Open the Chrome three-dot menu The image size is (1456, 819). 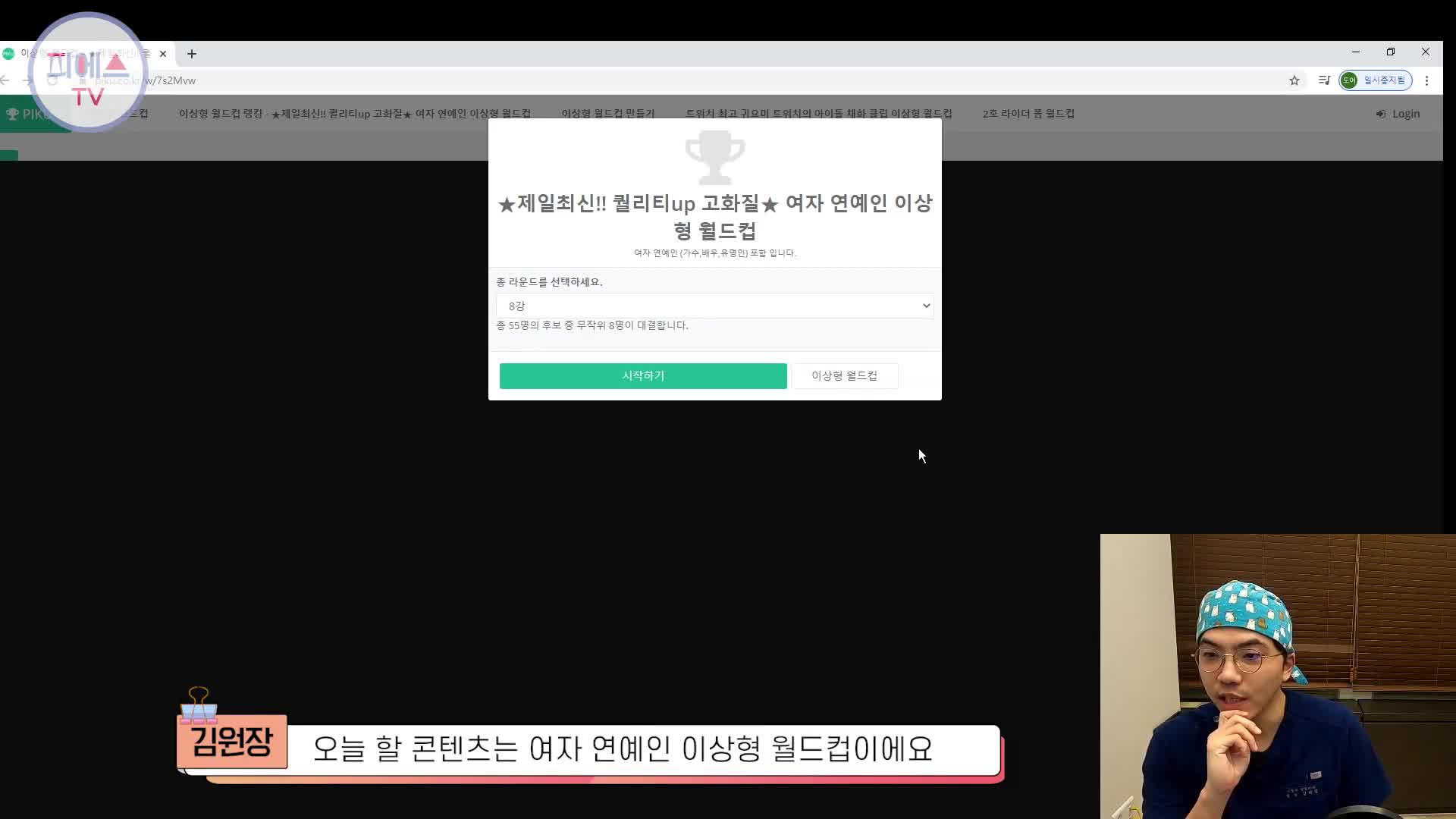(1426, 80)
